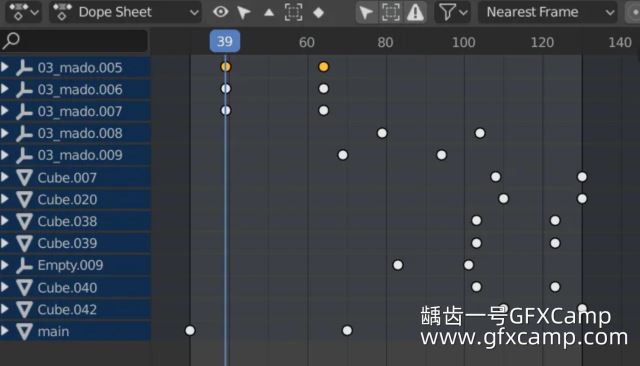Viewport: 640px width, 366px height.
Task: Expand the Cube.042 channel triangle
Action: pos(5,309)
